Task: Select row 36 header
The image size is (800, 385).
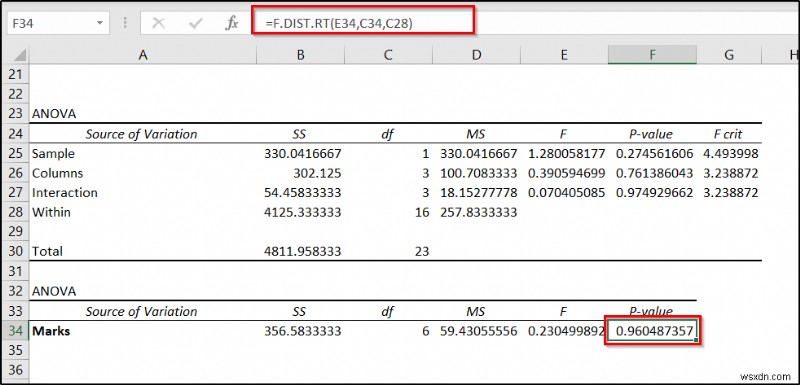Action: coord(15,370)
